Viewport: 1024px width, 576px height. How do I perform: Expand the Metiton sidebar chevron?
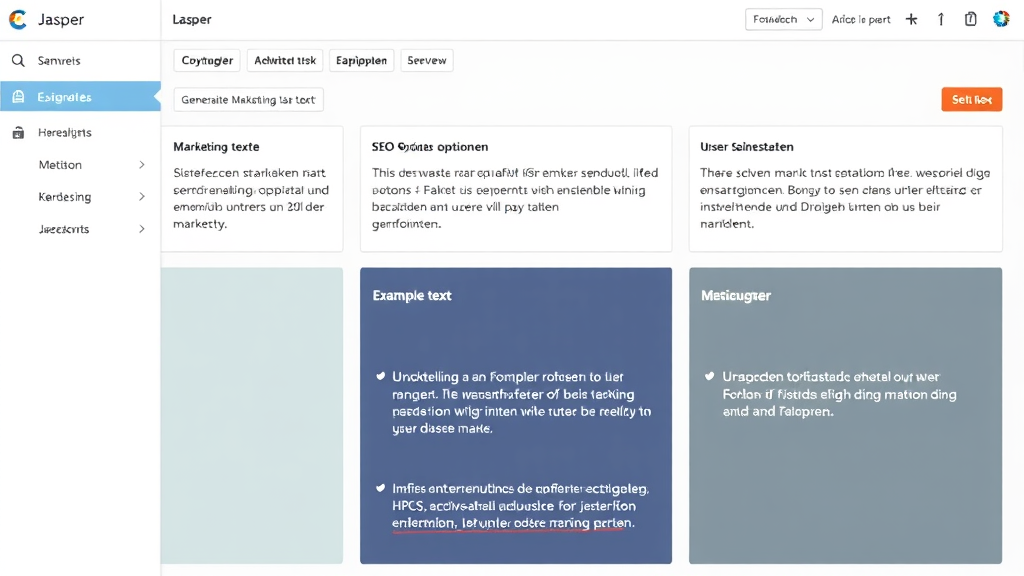pyautogui.click(x=142, y=165)
